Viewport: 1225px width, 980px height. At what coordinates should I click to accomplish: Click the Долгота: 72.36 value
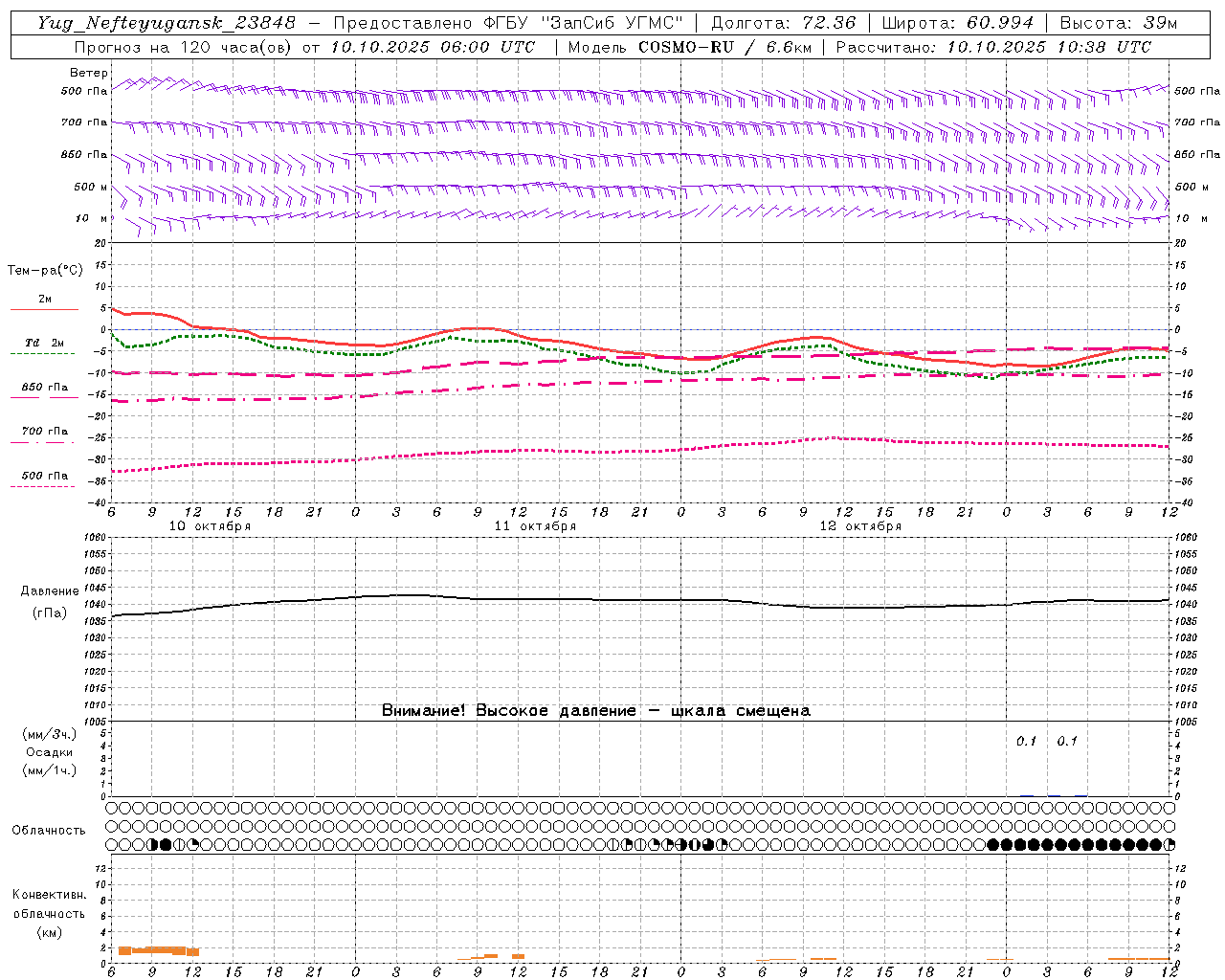(x=783, y=23)
